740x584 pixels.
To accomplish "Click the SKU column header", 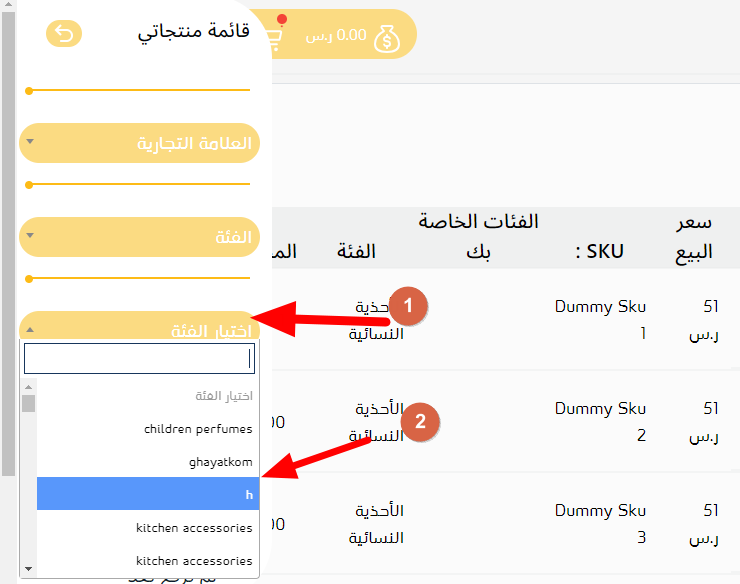I will click(x=599, y=251).
